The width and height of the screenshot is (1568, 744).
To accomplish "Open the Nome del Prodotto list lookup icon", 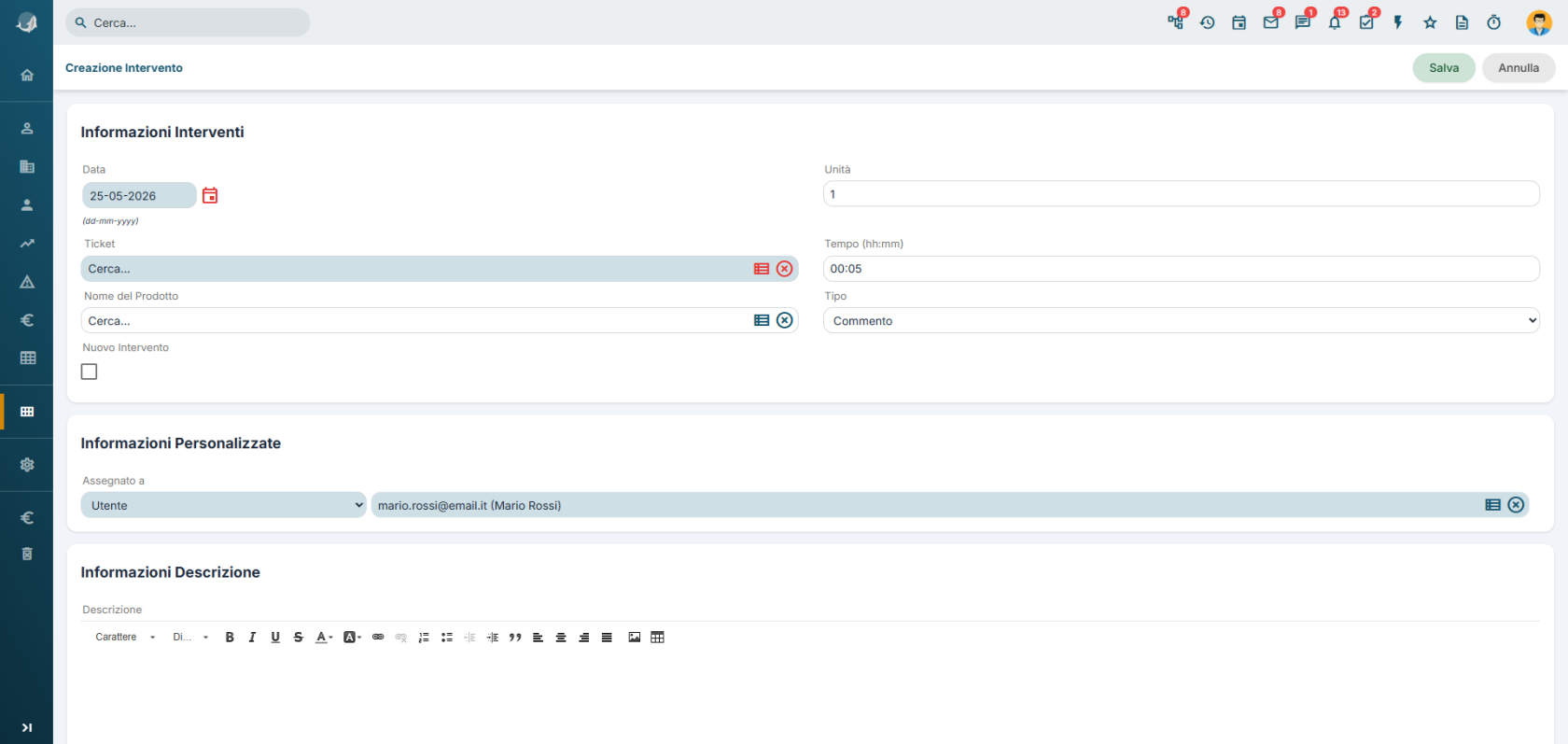I will click(x=762, y=320).
